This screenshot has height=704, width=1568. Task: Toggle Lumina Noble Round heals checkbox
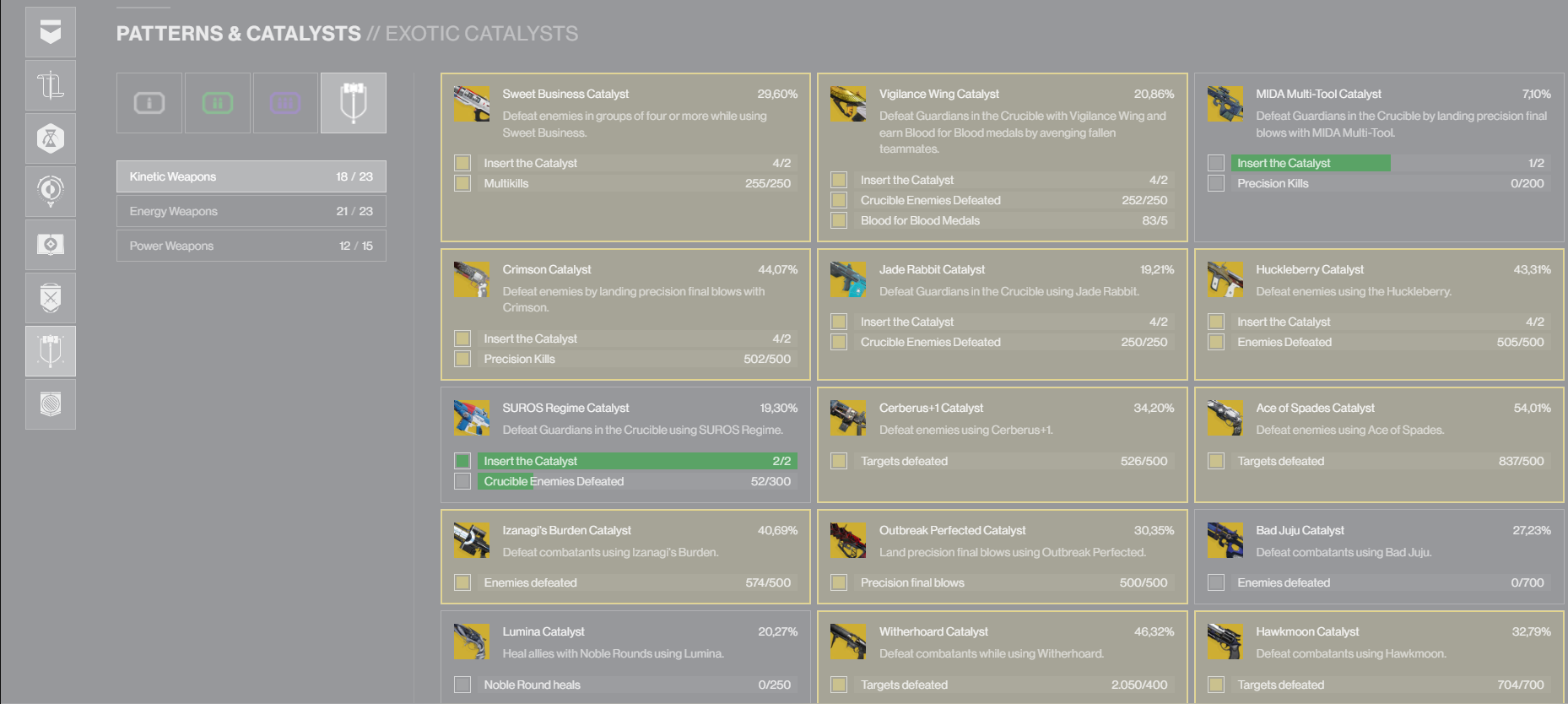pyautogui.click(x=462, y=685)
